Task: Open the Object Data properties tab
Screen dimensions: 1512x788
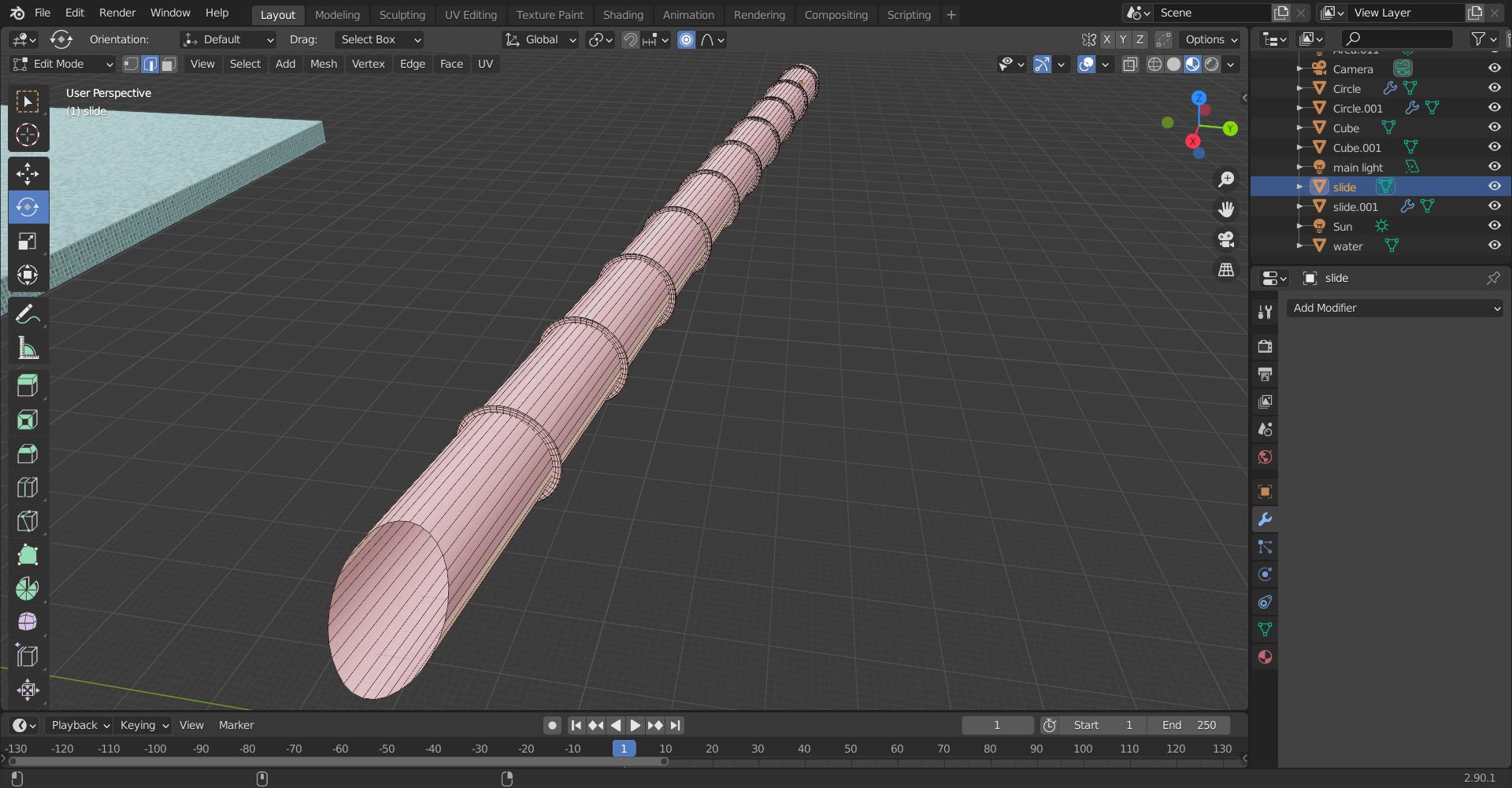Action: pos(1265,630)
